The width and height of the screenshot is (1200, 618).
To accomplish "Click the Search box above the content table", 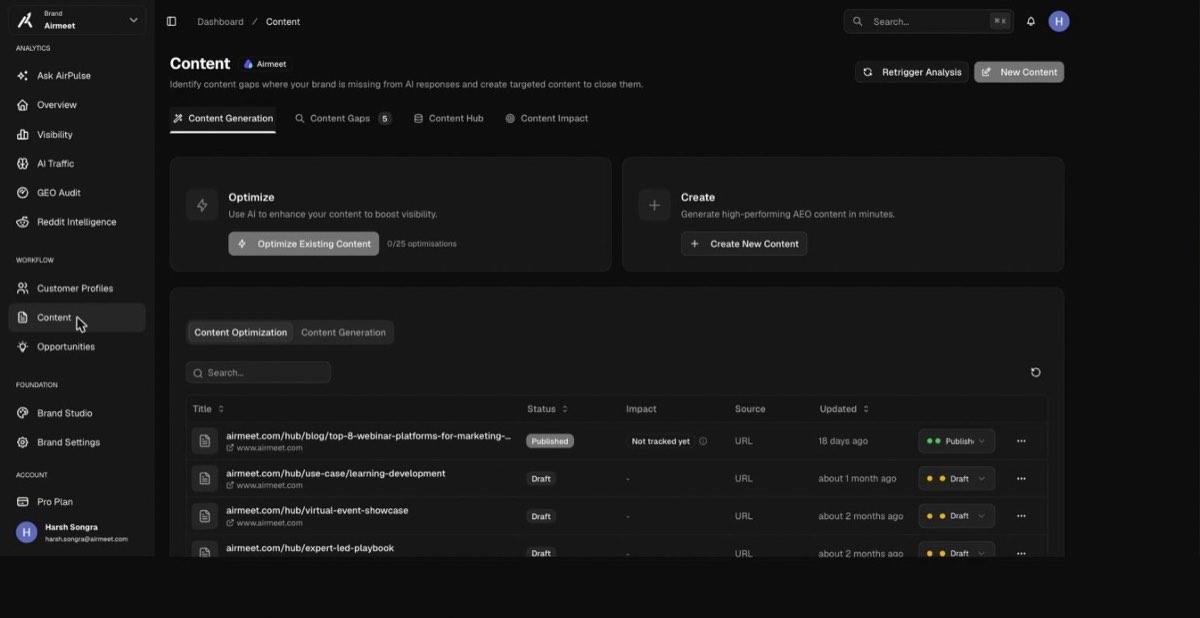I will coord(258,372).
